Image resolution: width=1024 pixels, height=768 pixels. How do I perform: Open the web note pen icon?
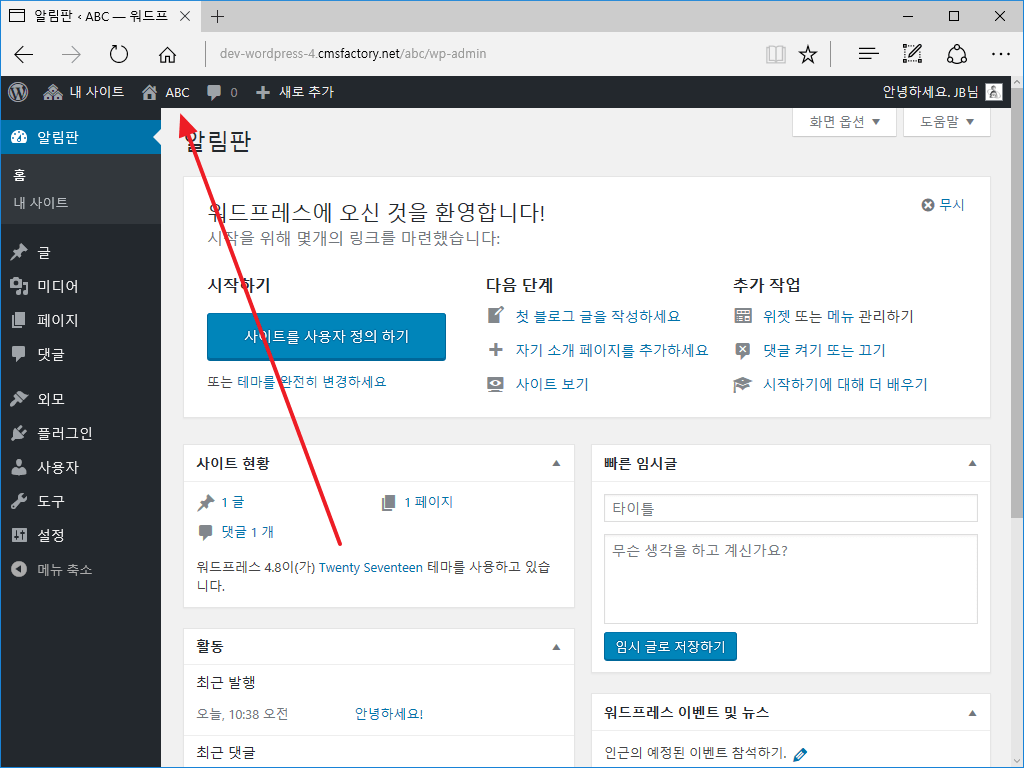(912, 54)
